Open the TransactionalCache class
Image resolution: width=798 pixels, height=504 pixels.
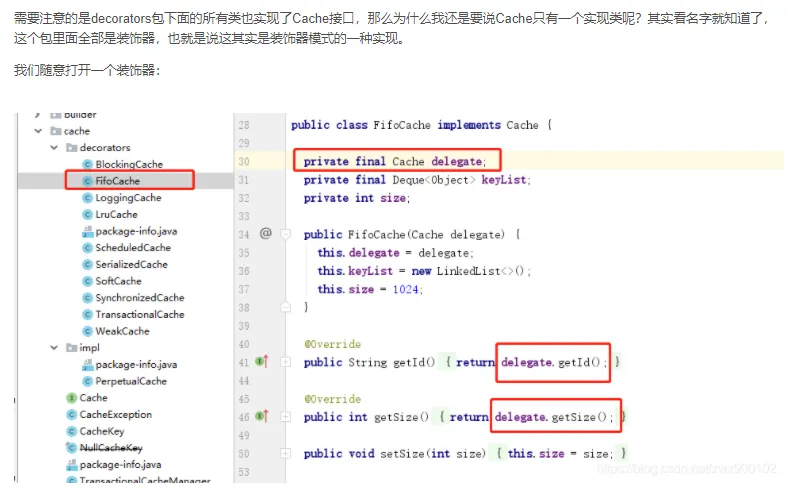pos(140,315)
